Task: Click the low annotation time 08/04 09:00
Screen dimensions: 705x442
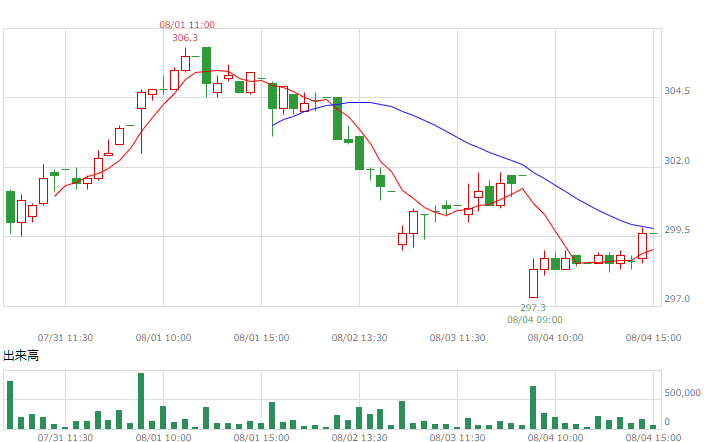Action: click(x=535, y=320)
